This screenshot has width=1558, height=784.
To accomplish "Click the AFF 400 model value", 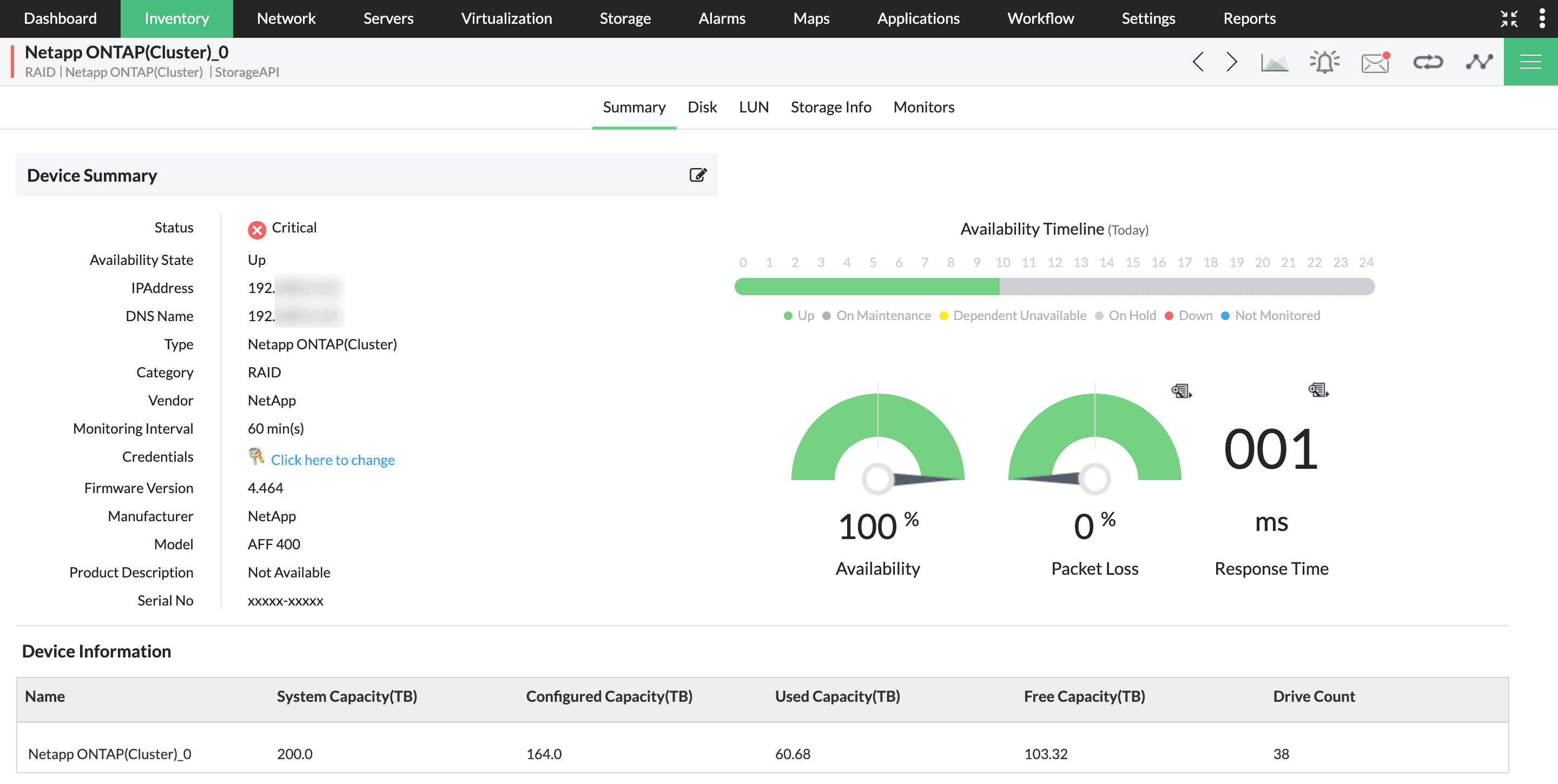I will 273,544.
